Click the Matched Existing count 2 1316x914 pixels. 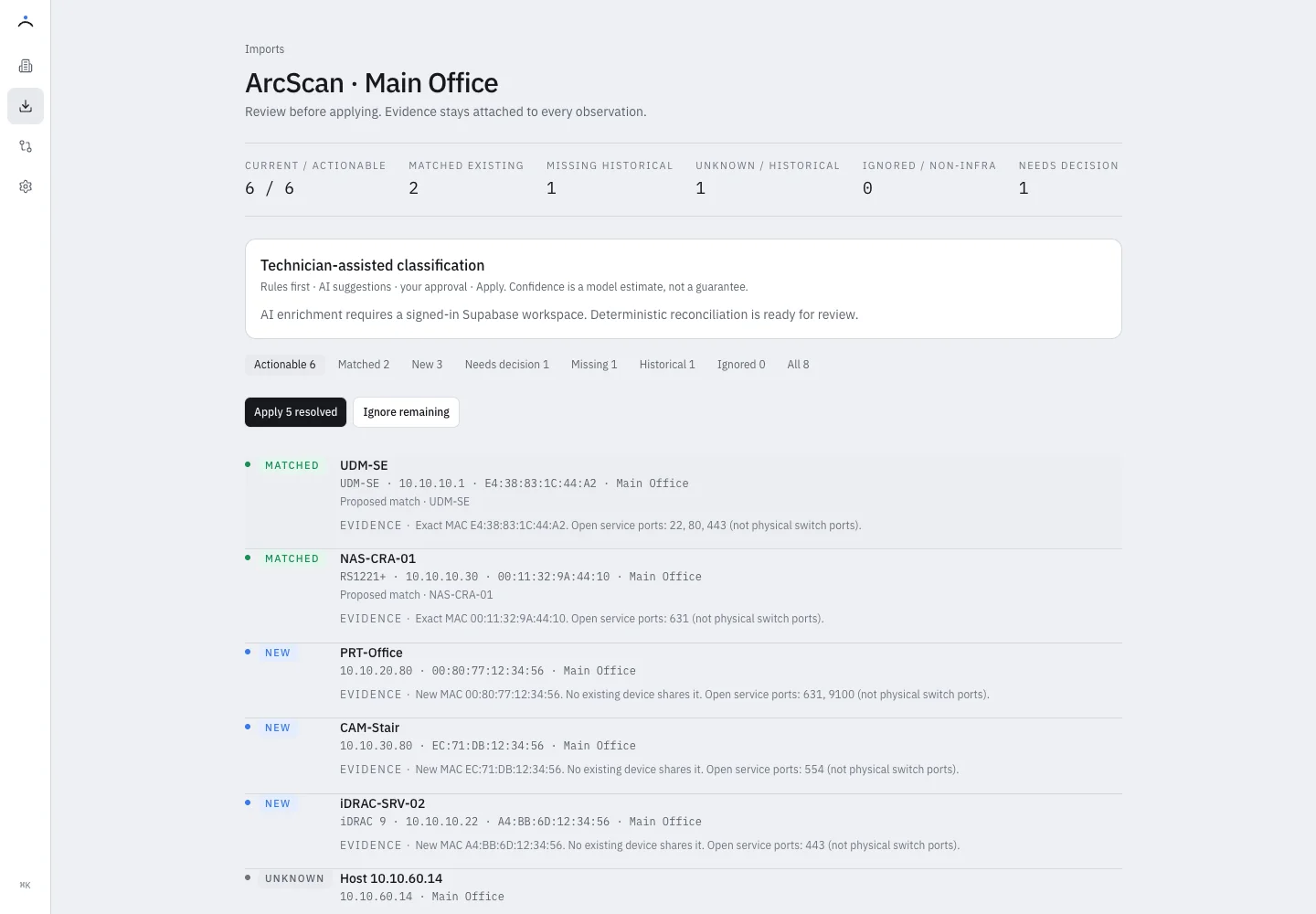pyautogui.click(x=414, y=188)
